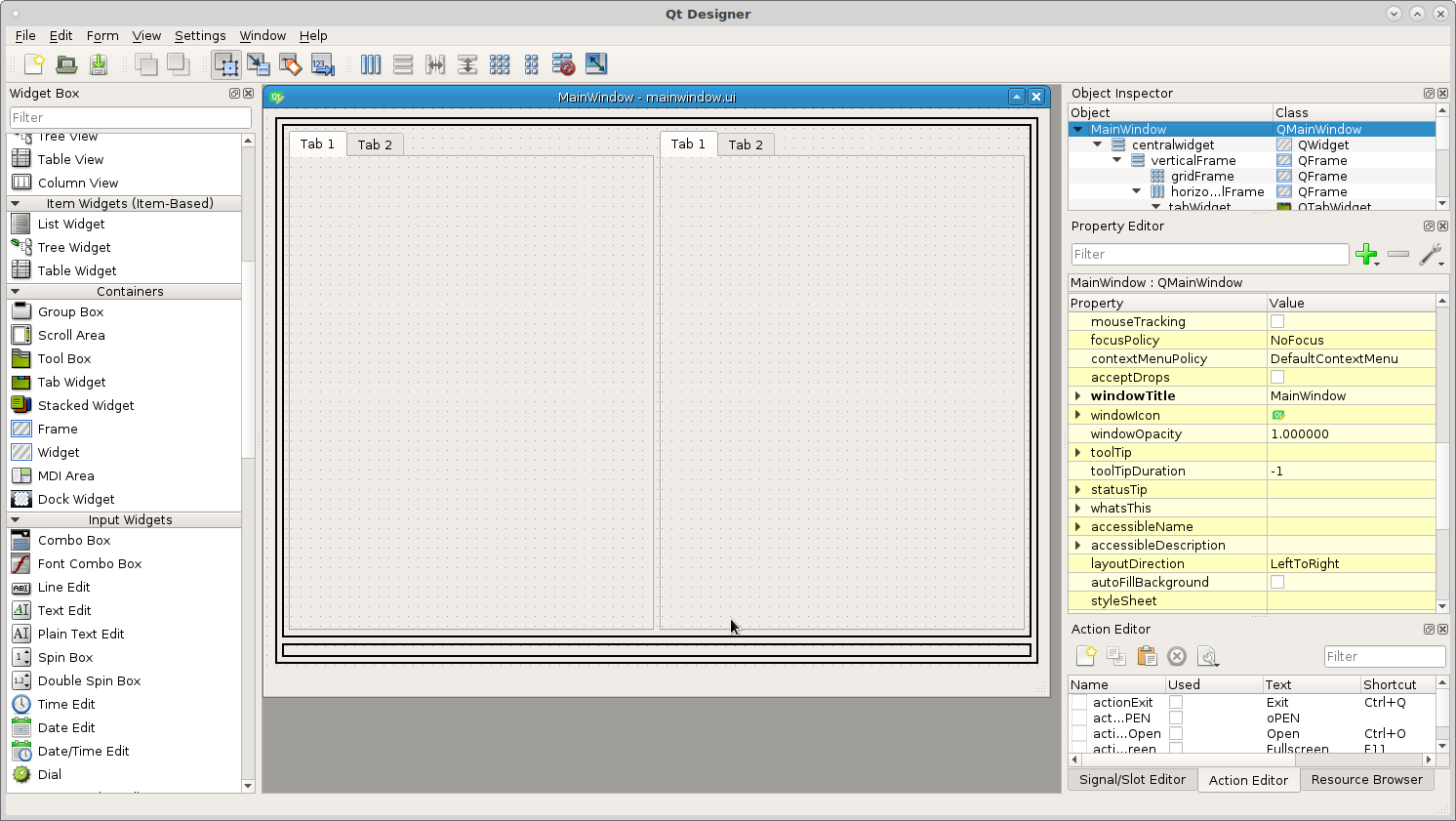
Task: Expand the accessibleName property
Action: (x=1078, y=526)
